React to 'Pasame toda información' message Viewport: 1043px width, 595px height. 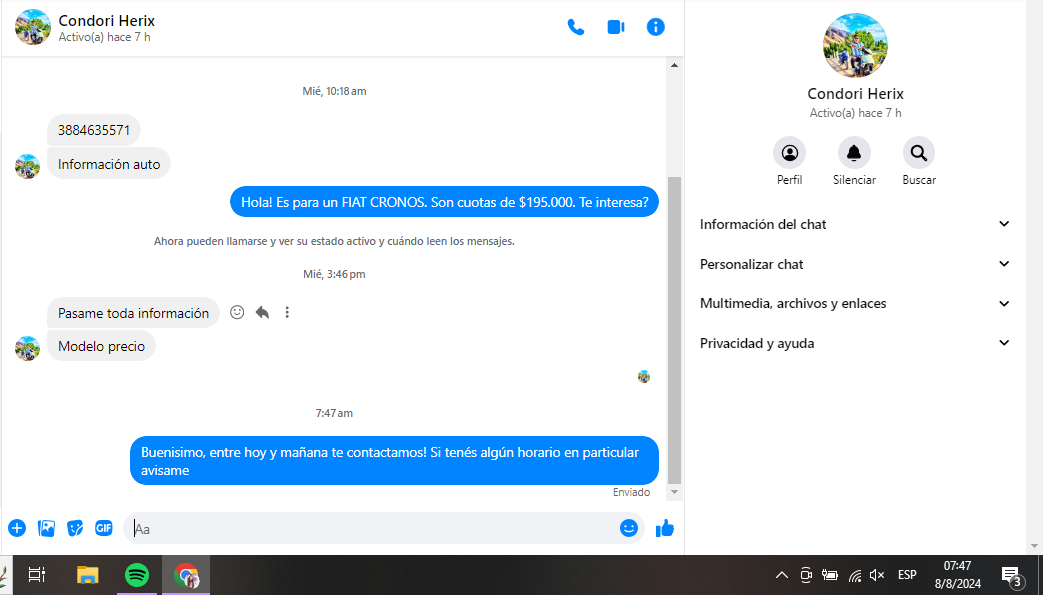click(x=237, y=312)
